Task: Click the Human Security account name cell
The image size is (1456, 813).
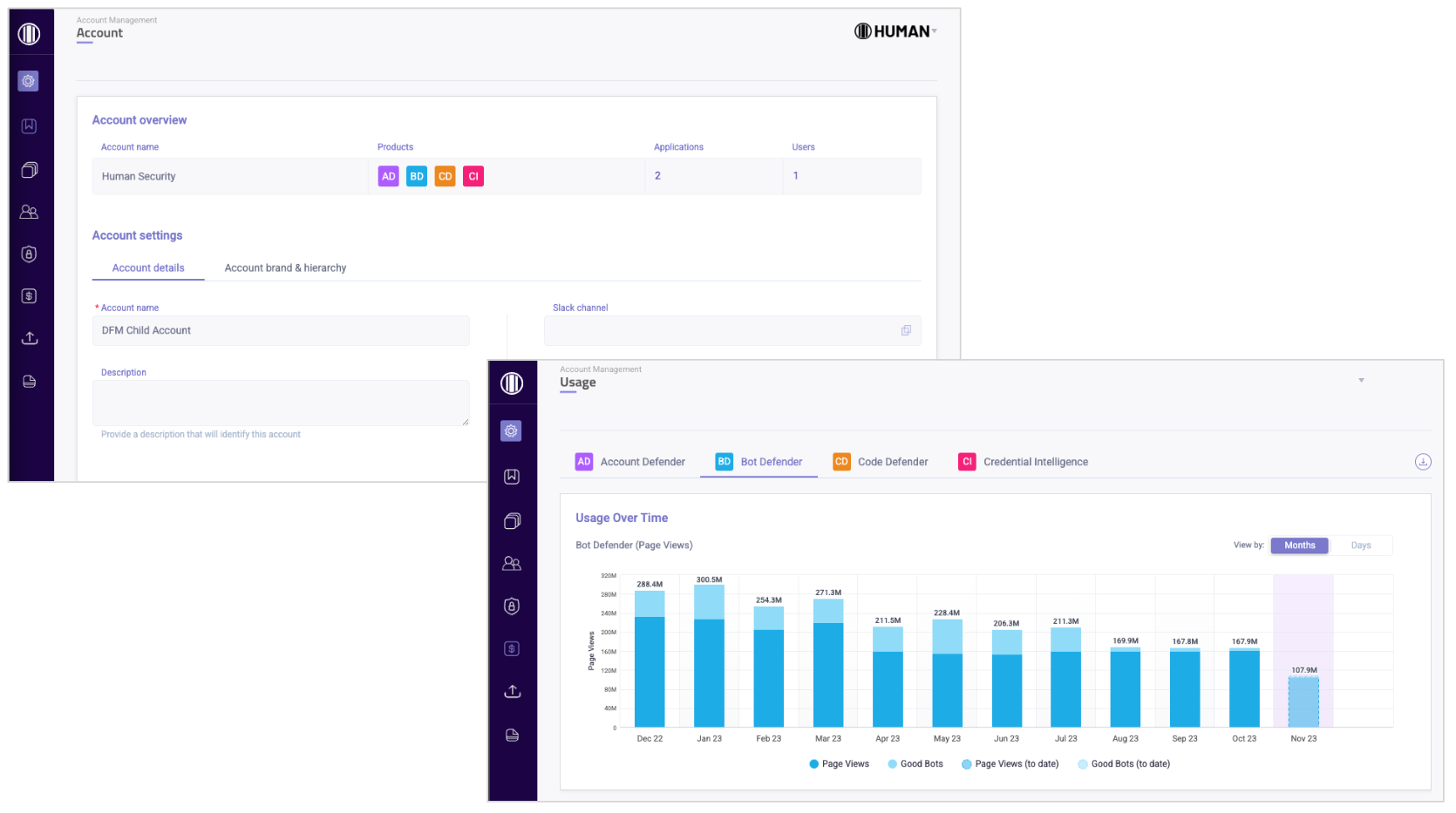Action: coord(230,176)
